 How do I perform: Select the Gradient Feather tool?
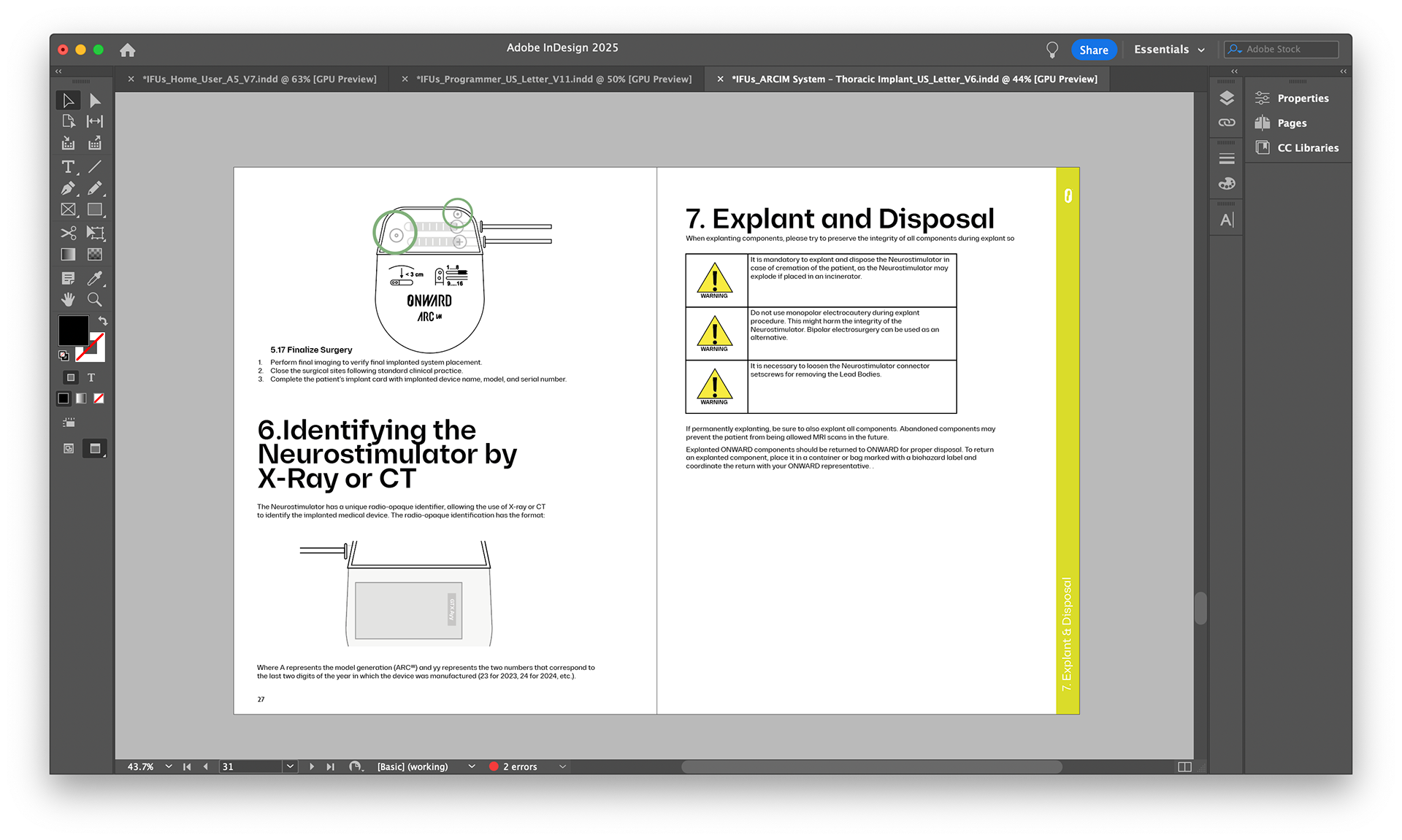click(x=95, y=254)
